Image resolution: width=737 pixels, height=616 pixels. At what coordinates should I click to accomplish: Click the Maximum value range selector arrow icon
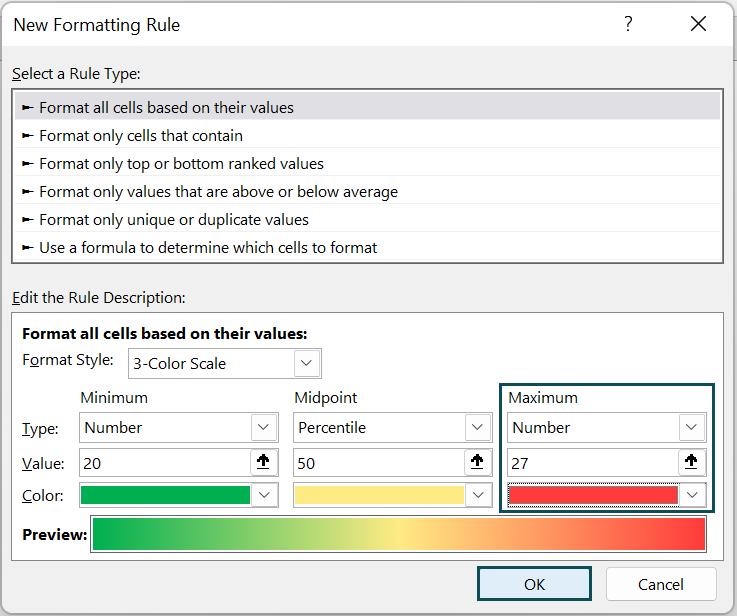point(691,462)
